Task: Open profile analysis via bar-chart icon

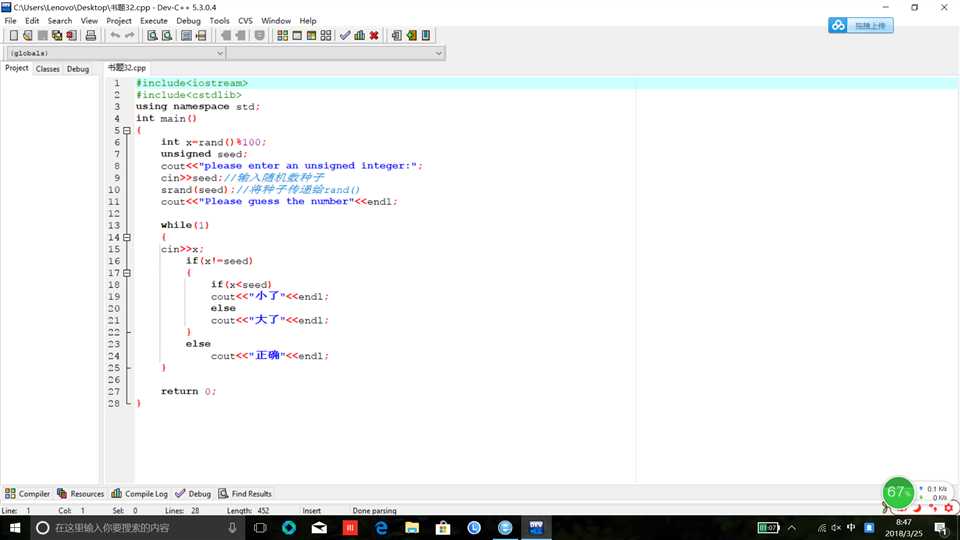Action: (359, 36)
